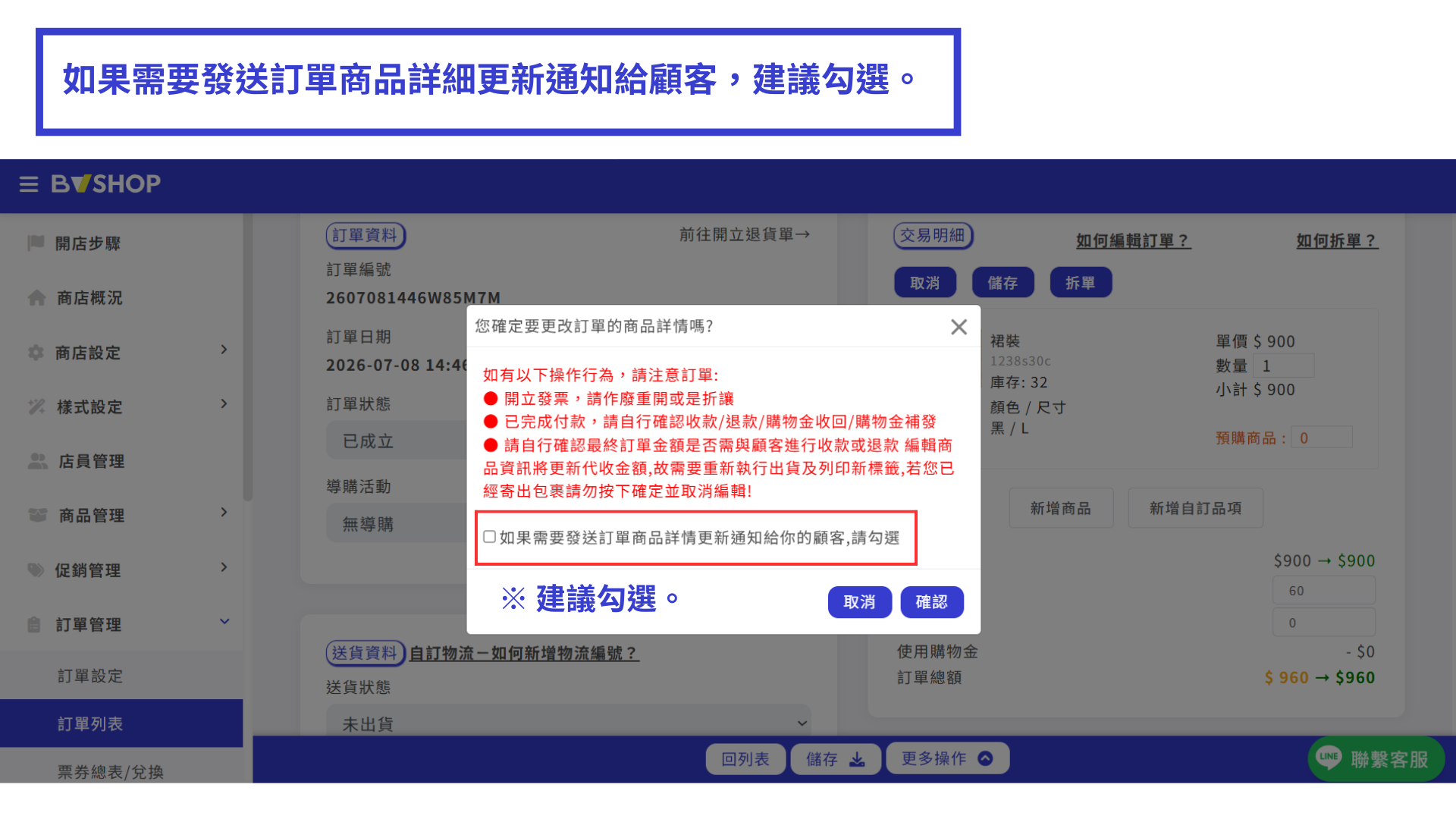The height and width of the screenshot is (819, 1456).
Task: Expand the 商店設定 submenu chevron
Action: tap(224, 350)
